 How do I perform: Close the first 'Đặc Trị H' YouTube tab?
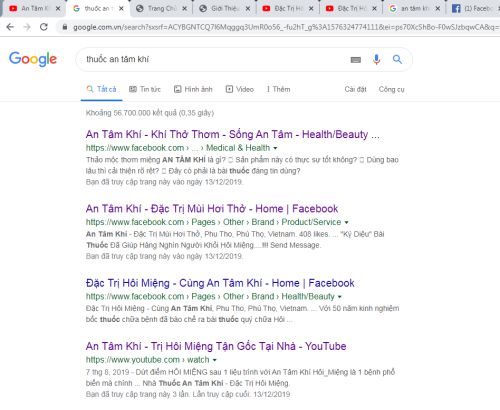[x=311, y=9]
